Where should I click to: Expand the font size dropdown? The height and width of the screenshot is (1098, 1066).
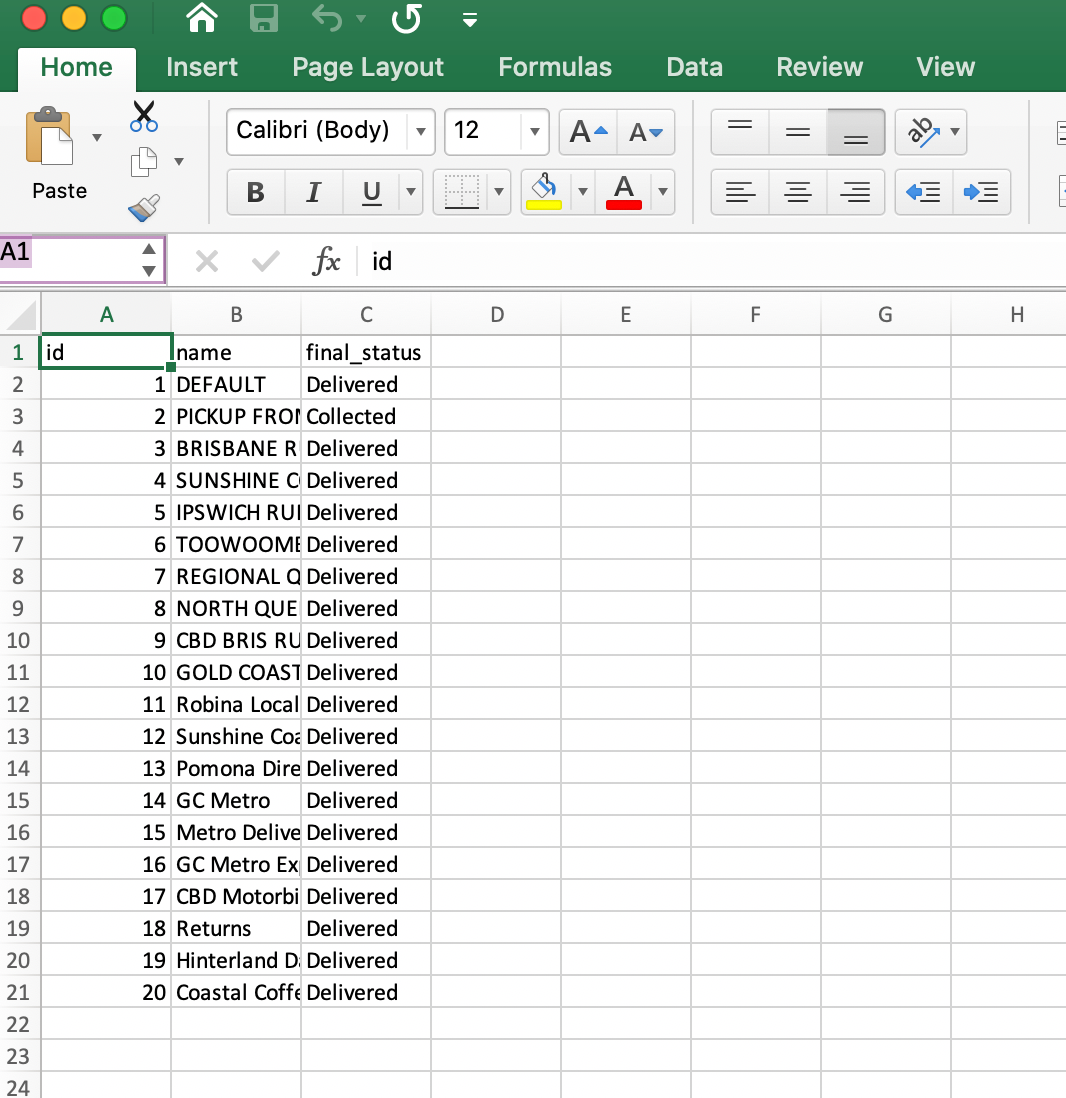click(534, 132)
